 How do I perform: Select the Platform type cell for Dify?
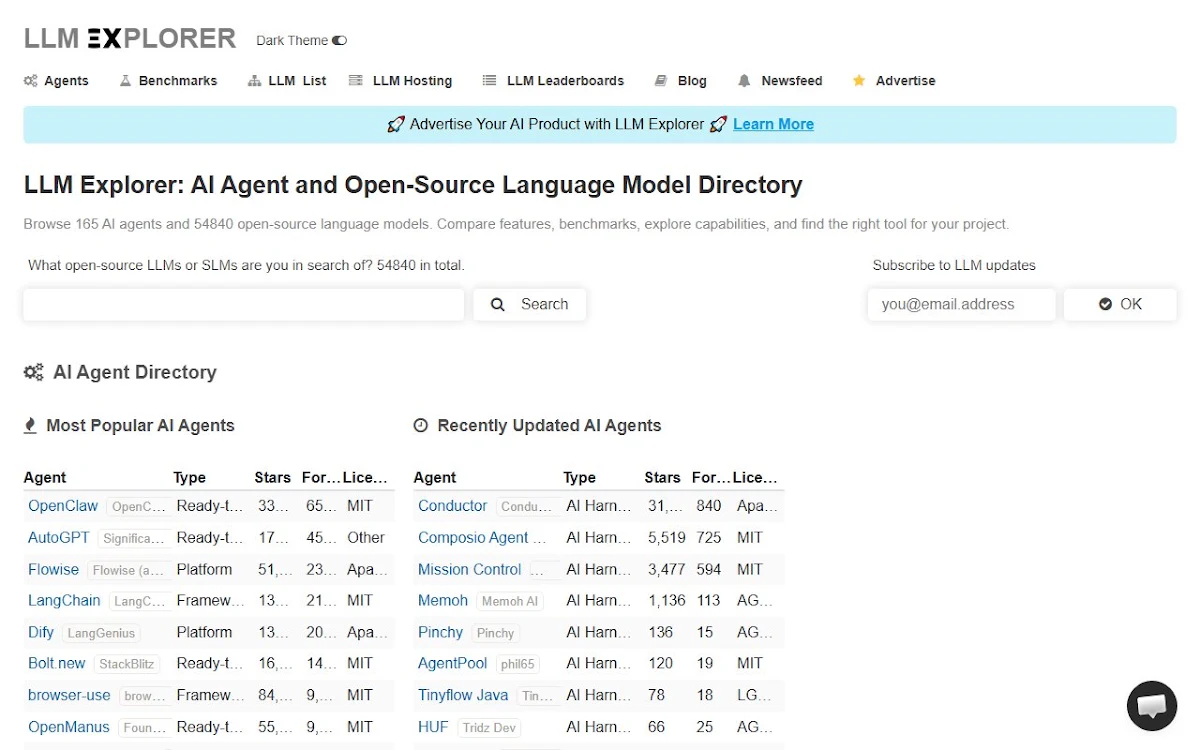coord(204,632)
